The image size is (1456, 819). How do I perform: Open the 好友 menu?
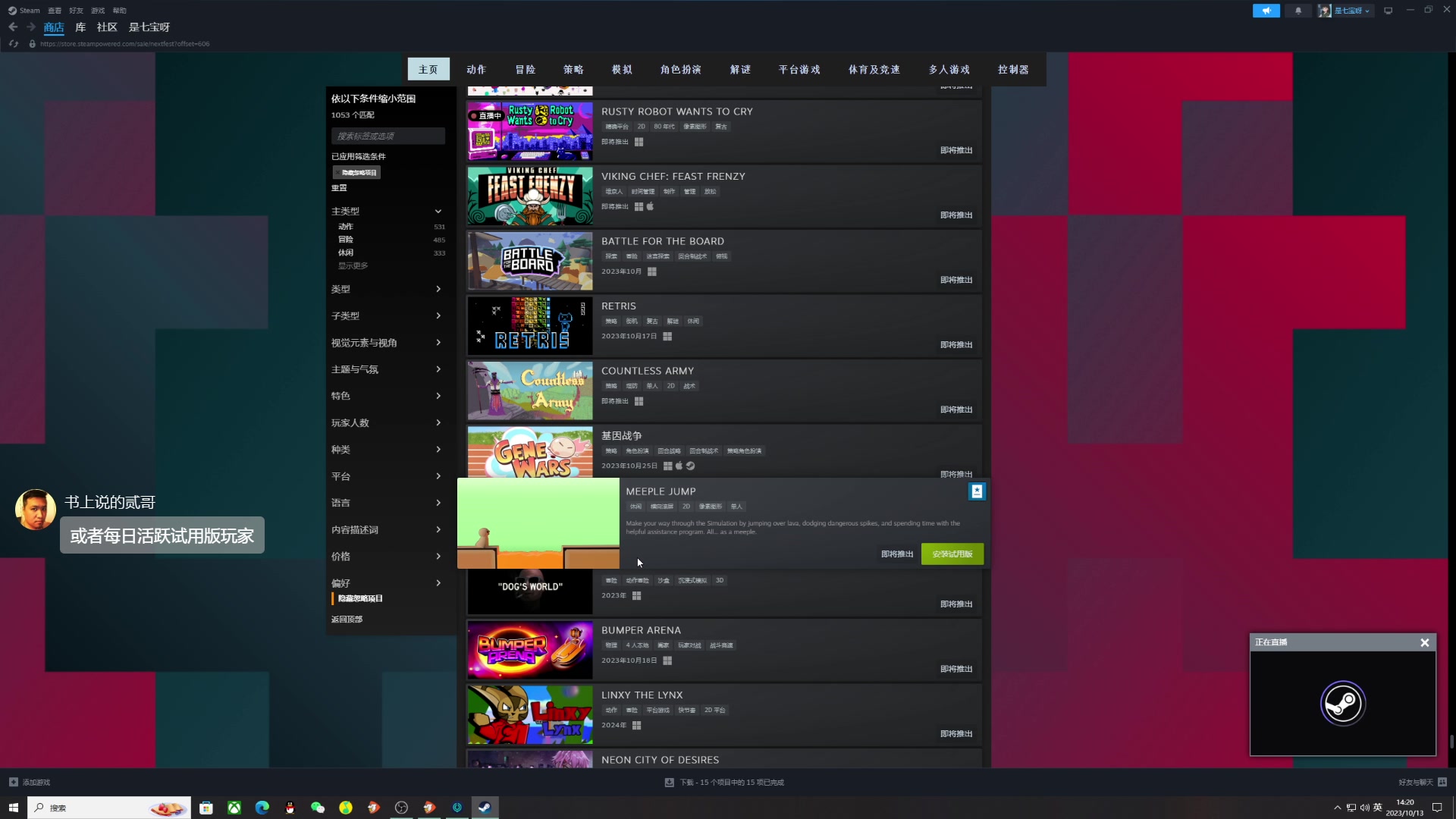pyautogui.click(x=76, y=11)
